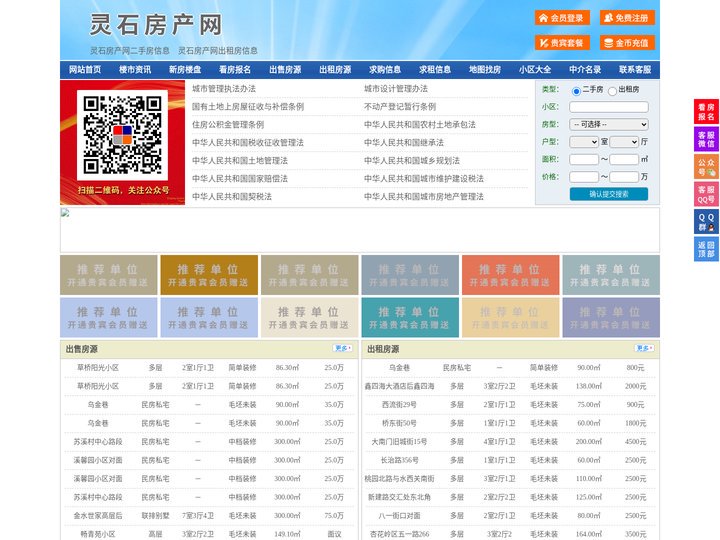Open the 看房报名 side floating icon

click(706, 111)
